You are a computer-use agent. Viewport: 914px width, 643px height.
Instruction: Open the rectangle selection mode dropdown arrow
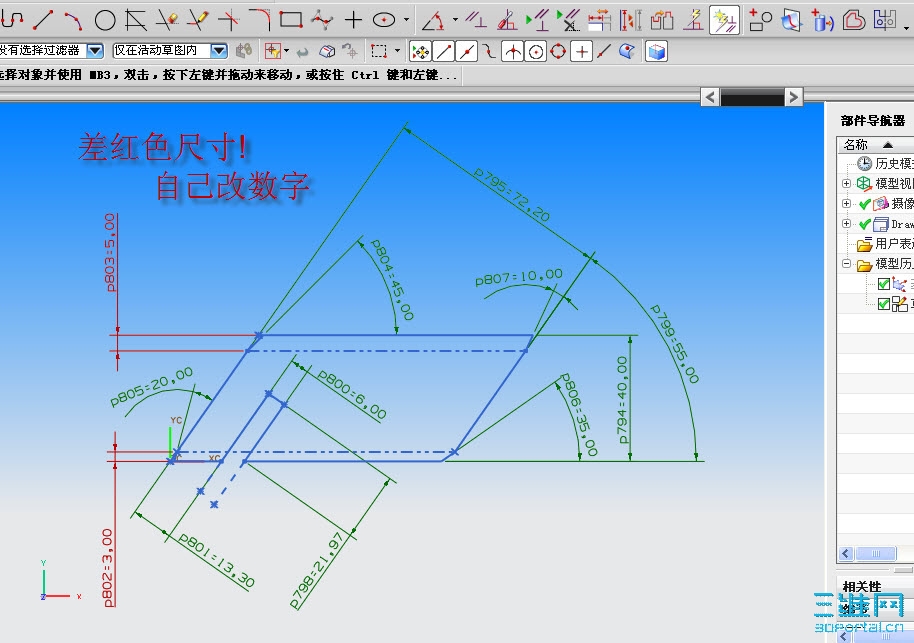tap(398, 51)
